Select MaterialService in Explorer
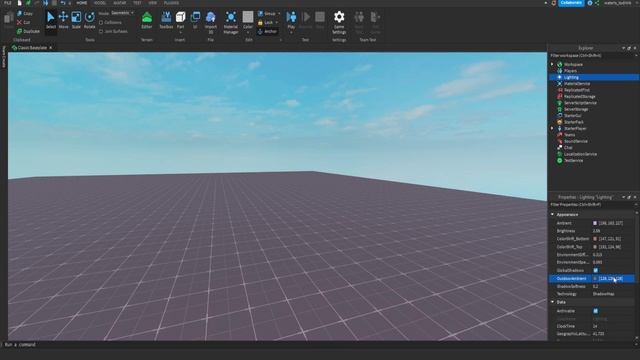 [577, 84]
